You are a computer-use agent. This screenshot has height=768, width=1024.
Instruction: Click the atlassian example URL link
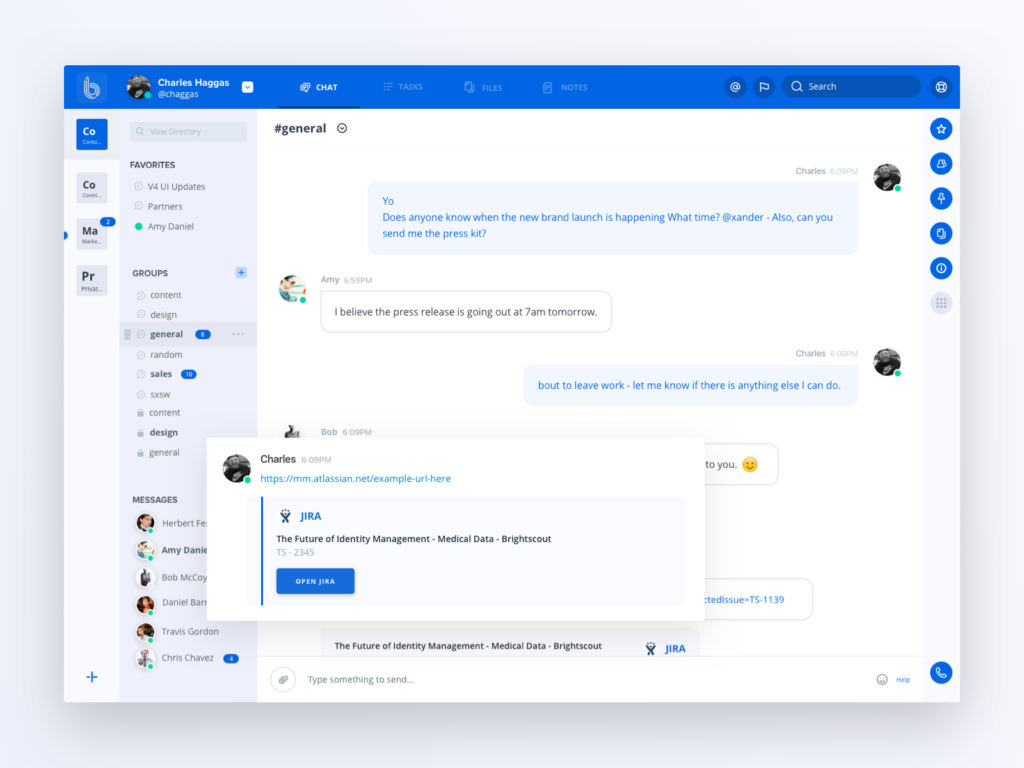[x=355, y=479]
